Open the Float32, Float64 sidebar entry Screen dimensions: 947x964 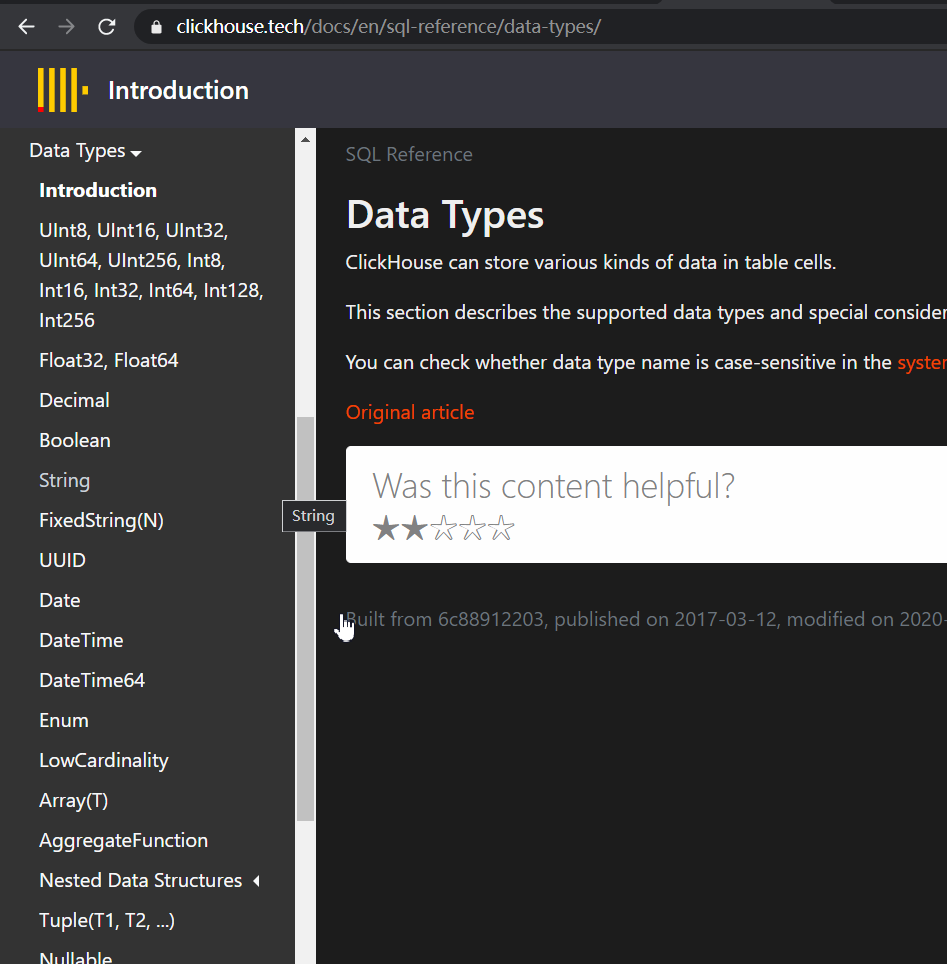[108, 361]
